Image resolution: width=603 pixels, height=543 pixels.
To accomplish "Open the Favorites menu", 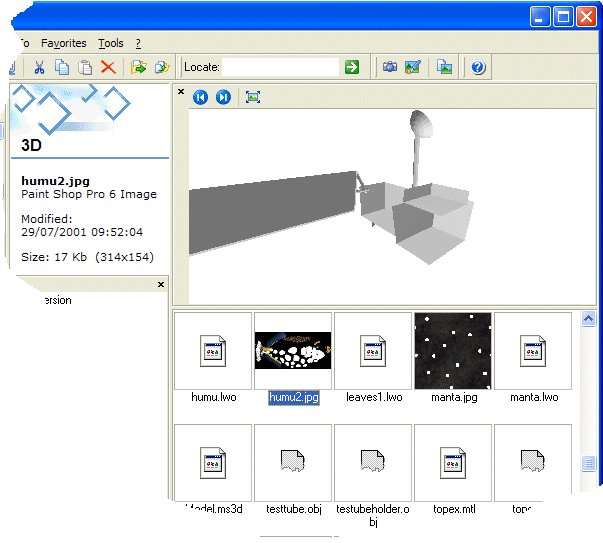I will [64, 43].
